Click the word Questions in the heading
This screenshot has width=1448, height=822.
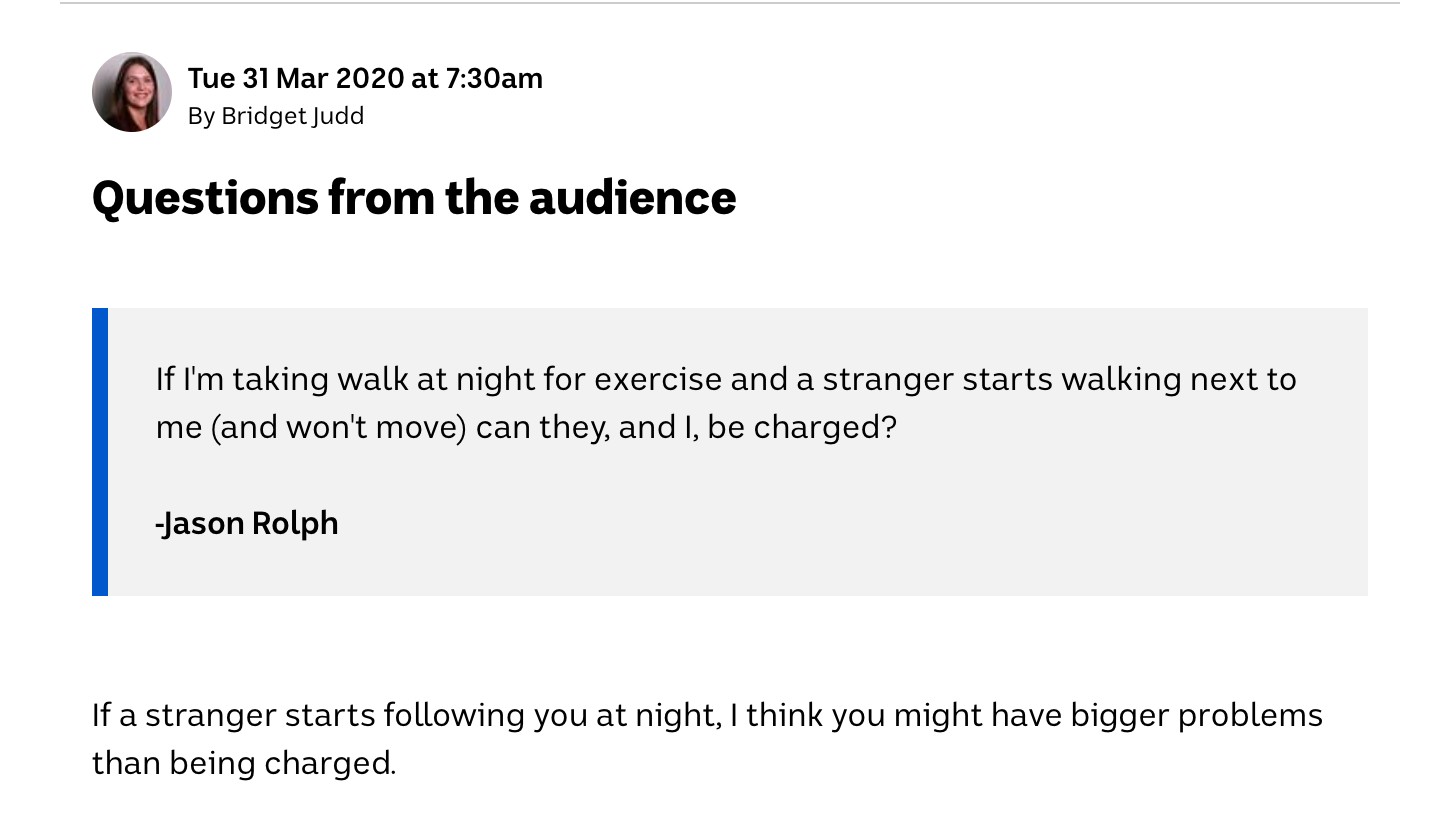pyautogui.click(x=204, y=199)
